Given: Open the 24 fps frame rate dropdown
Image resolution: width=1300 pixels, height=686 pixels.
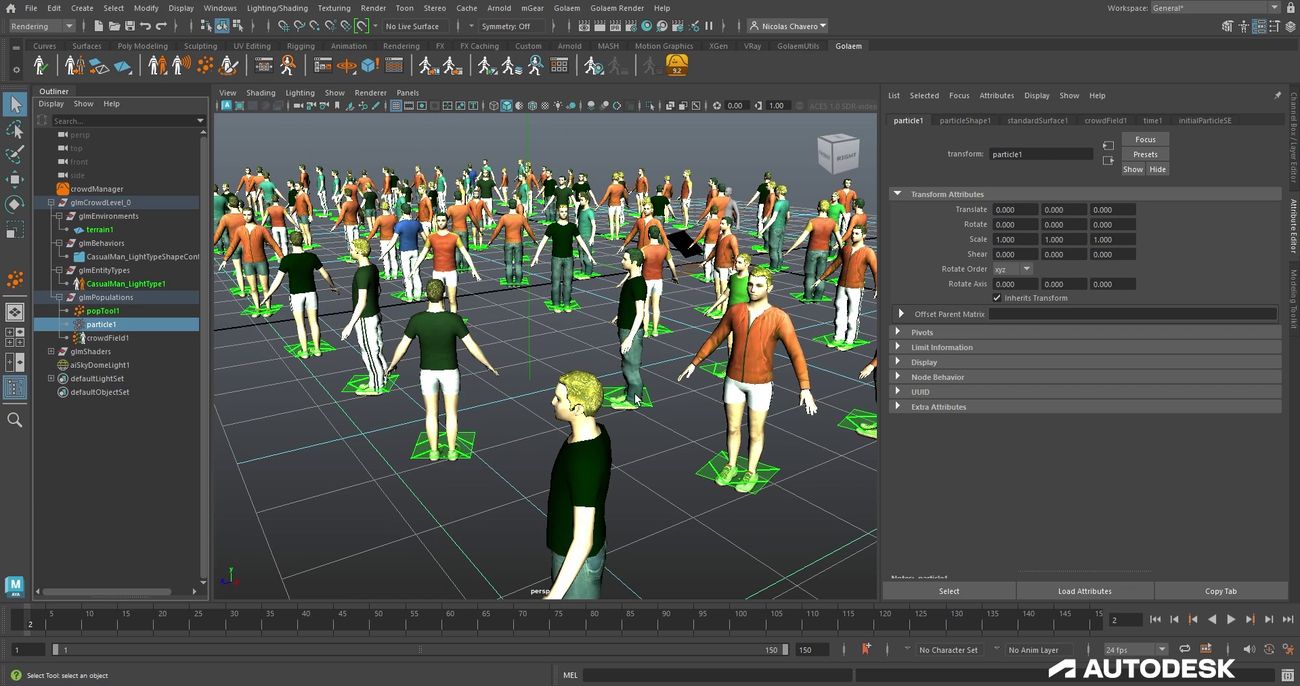Looking at the screenshot, I should (x=1134, y=650).
